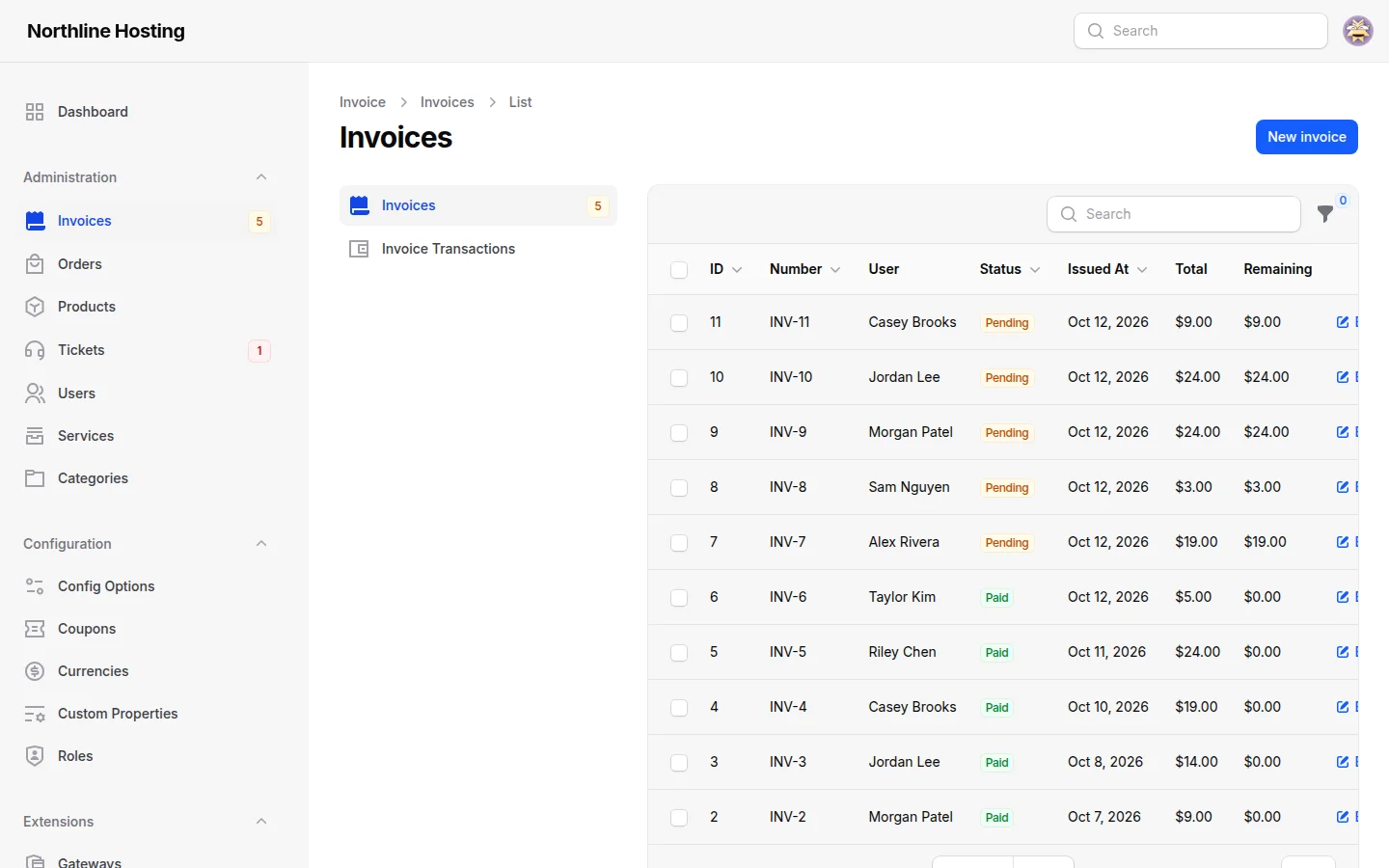Collapse the Administration section
1389x868 pixels.
[261, 177]
